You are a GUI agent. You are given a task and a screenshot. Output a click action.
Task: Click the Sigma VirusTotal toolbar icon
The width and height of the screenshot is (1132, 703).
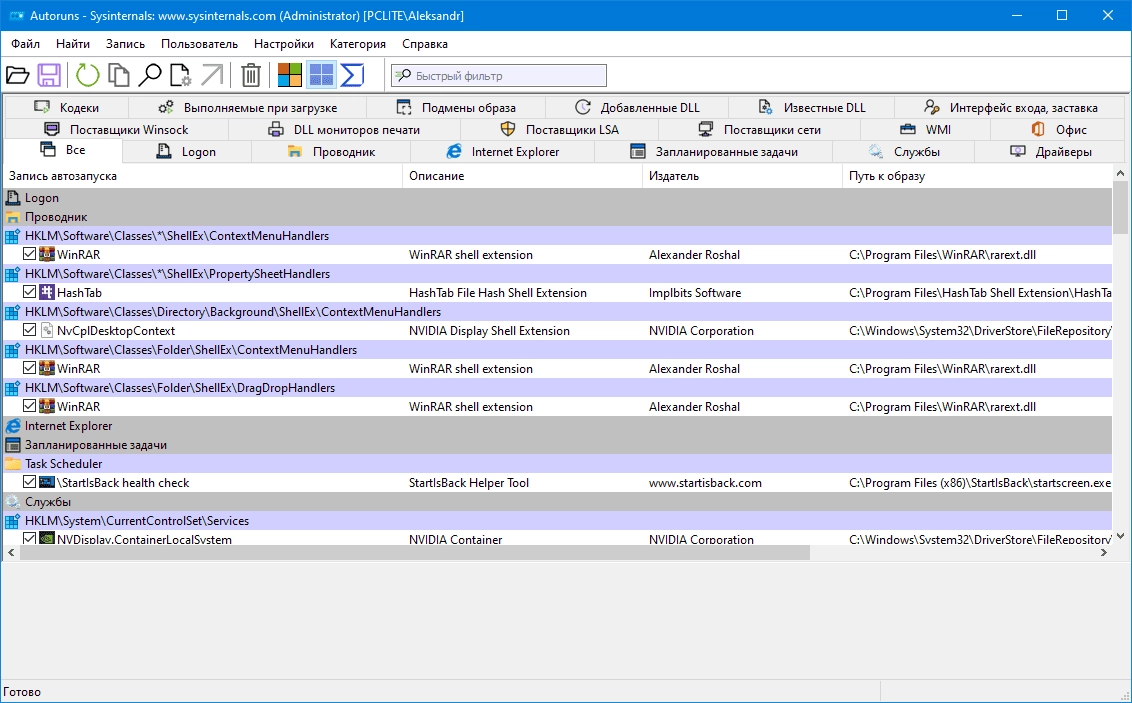pos(352,75)
